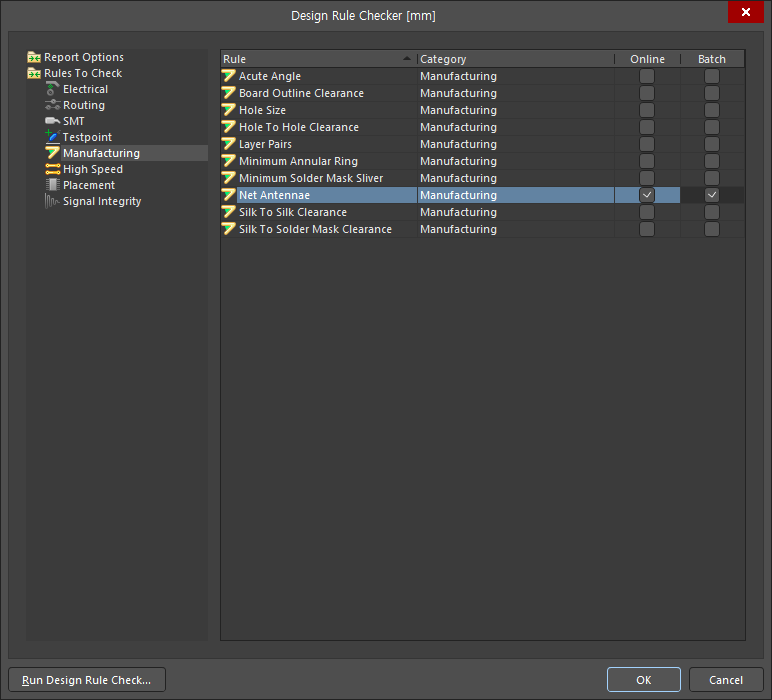Click the Silk To Silk Clearance rule icon

228,212
